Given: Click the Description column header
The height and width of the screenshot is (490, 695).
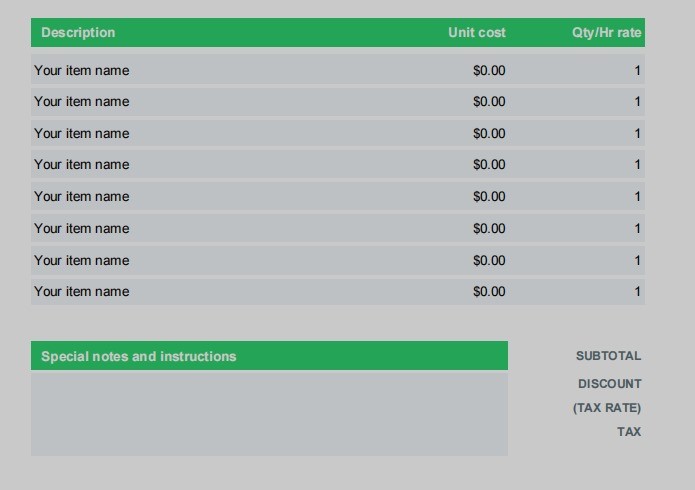Looking at the screenshot, I should pos(78,33).
